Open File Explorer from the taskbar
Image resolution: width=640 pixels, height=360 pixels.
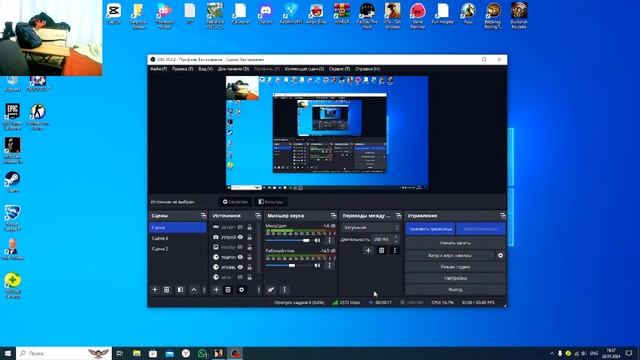coord(137,353)
